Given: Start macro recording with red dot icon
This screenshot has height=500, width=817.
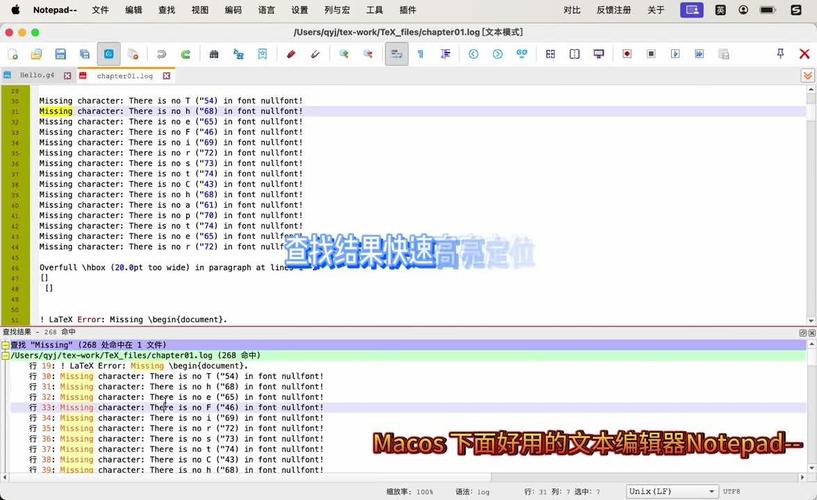Looking at the screenshot, I should pos(627,54).
